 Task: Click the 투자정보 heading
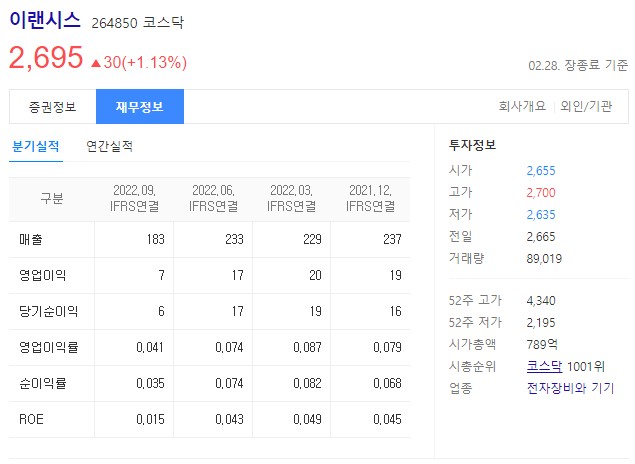[x=472, y=145]
